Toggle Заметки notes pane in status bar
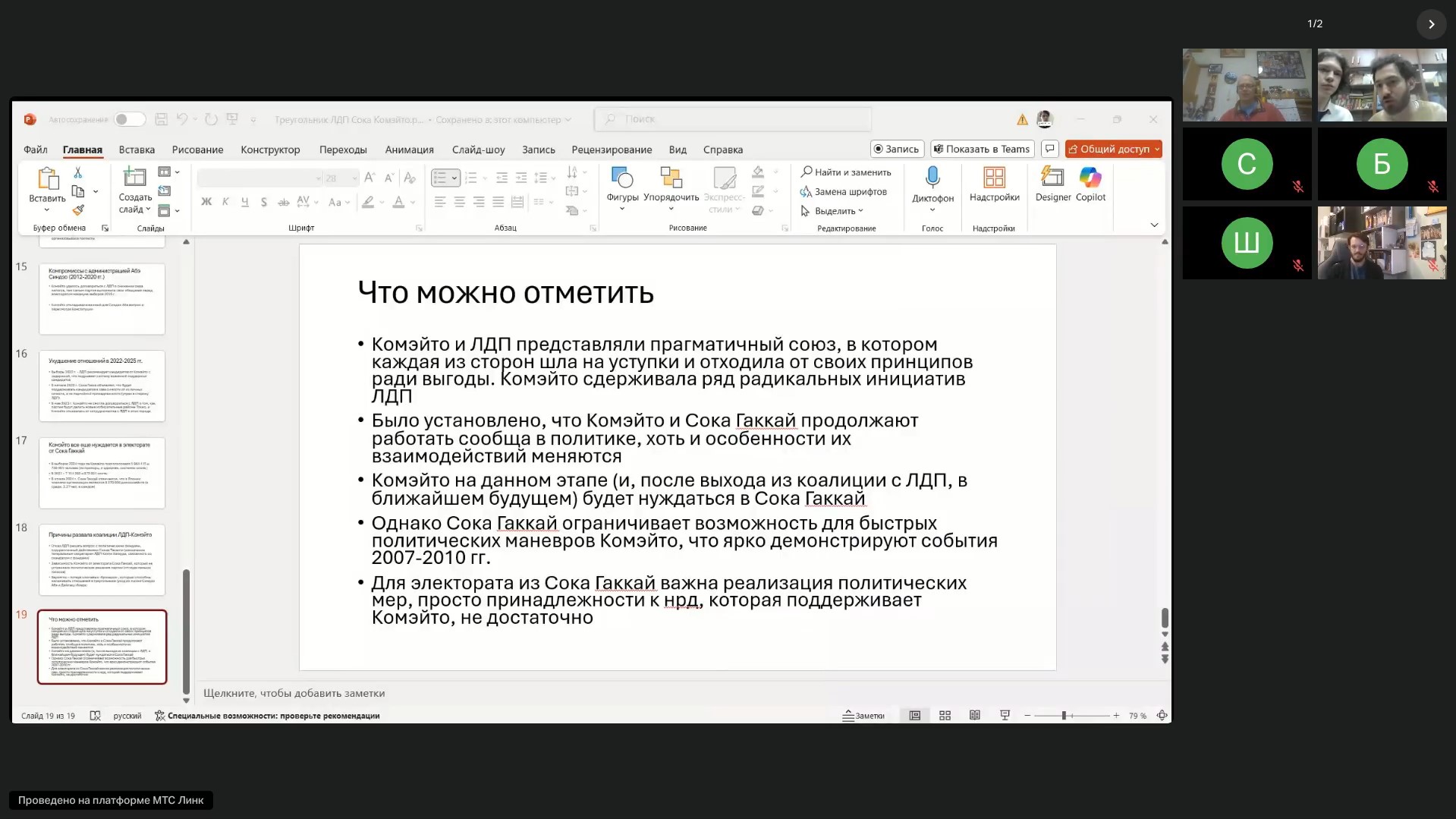This screenshot has height=819, width=1456. [x=863, y=715]
